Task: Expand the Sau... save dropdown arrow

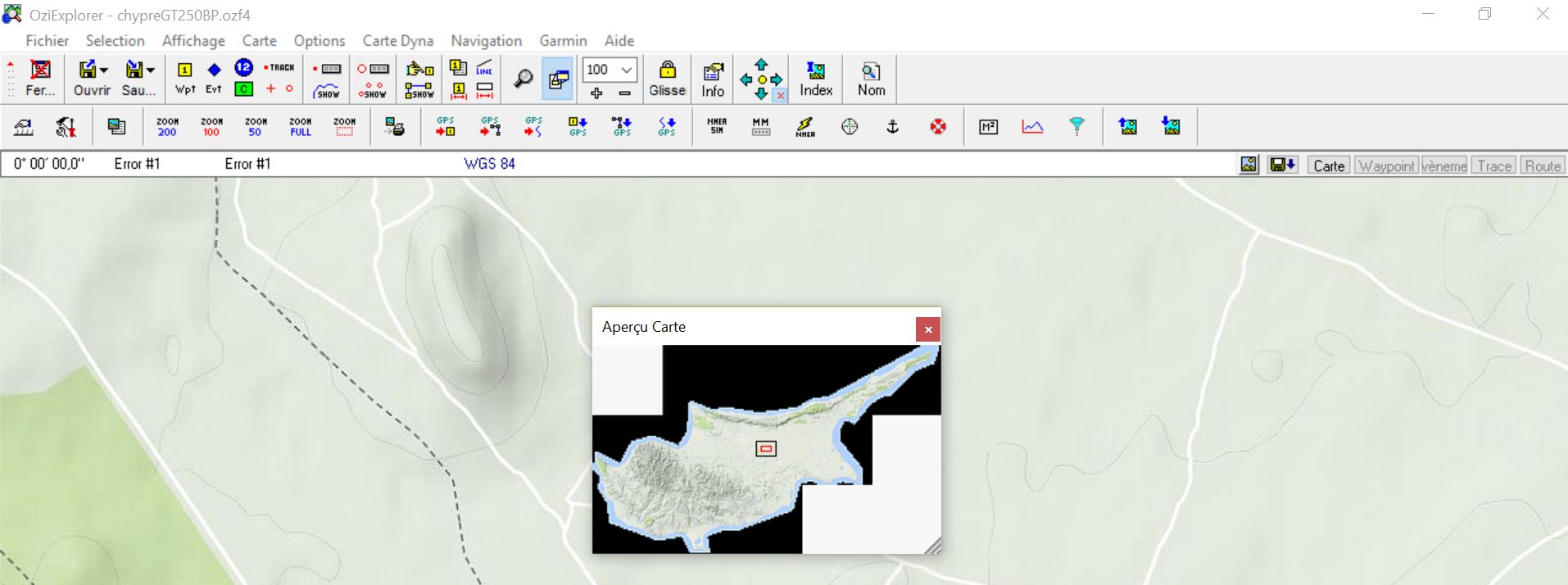Action: pos(151,70)
